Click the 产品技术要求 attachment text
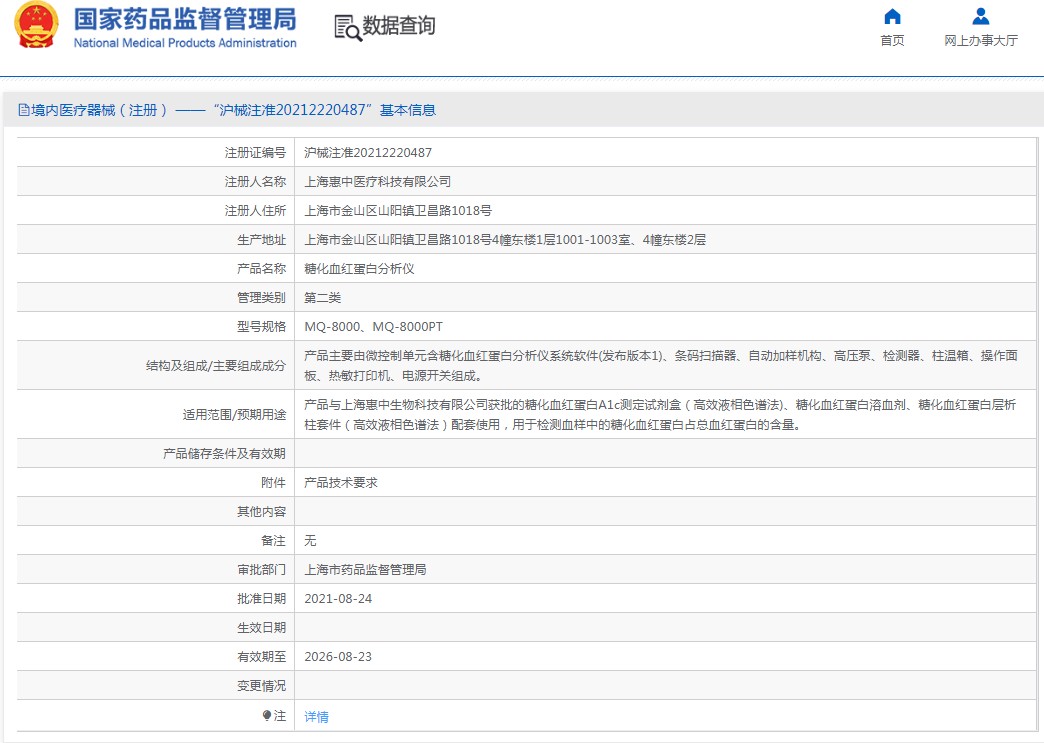 click(340, 482)
